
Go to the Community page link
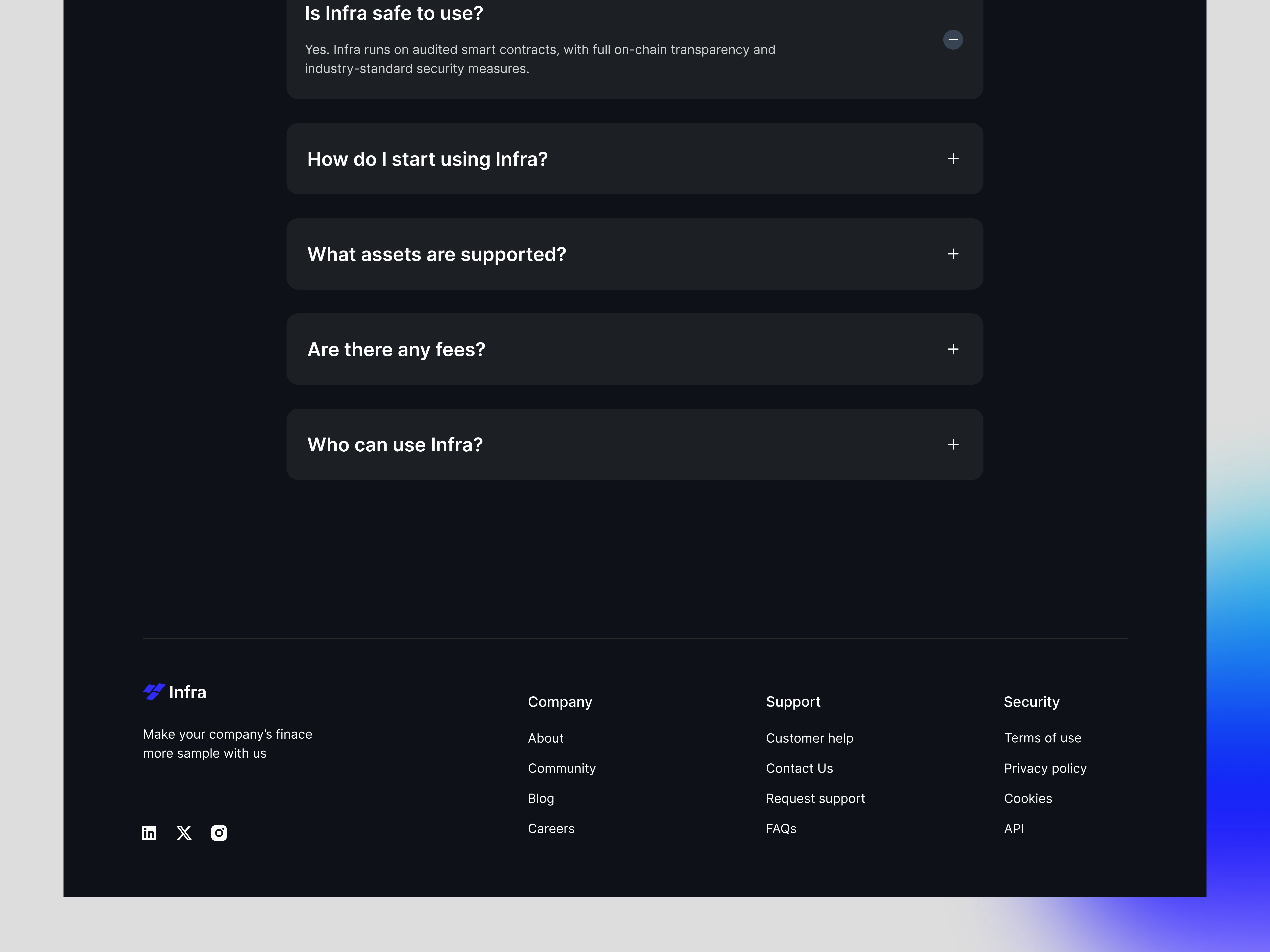coord(562,768)
